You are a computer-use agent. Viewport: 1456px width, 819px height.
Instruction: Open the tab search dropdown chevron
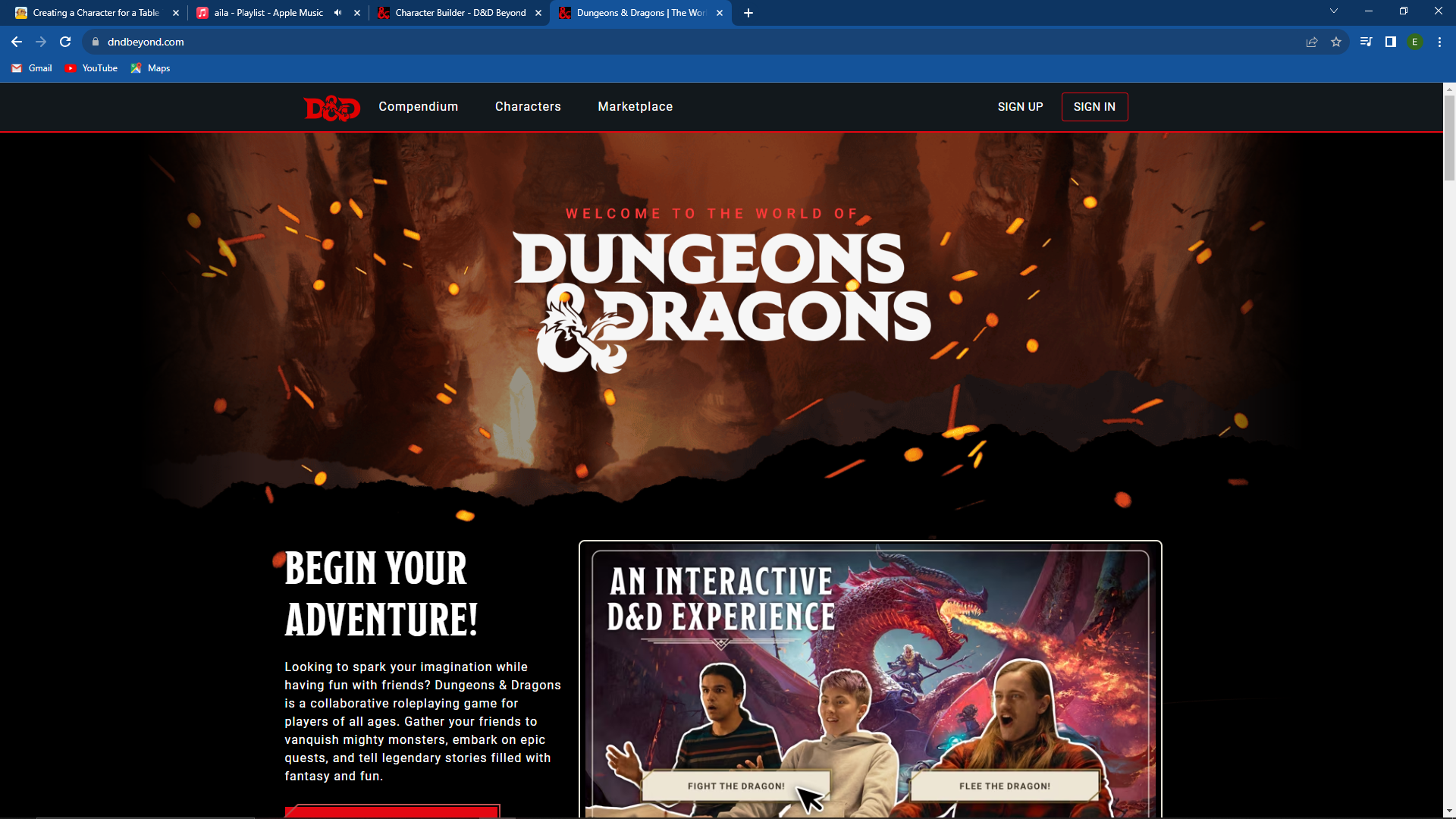point(1333,11)
